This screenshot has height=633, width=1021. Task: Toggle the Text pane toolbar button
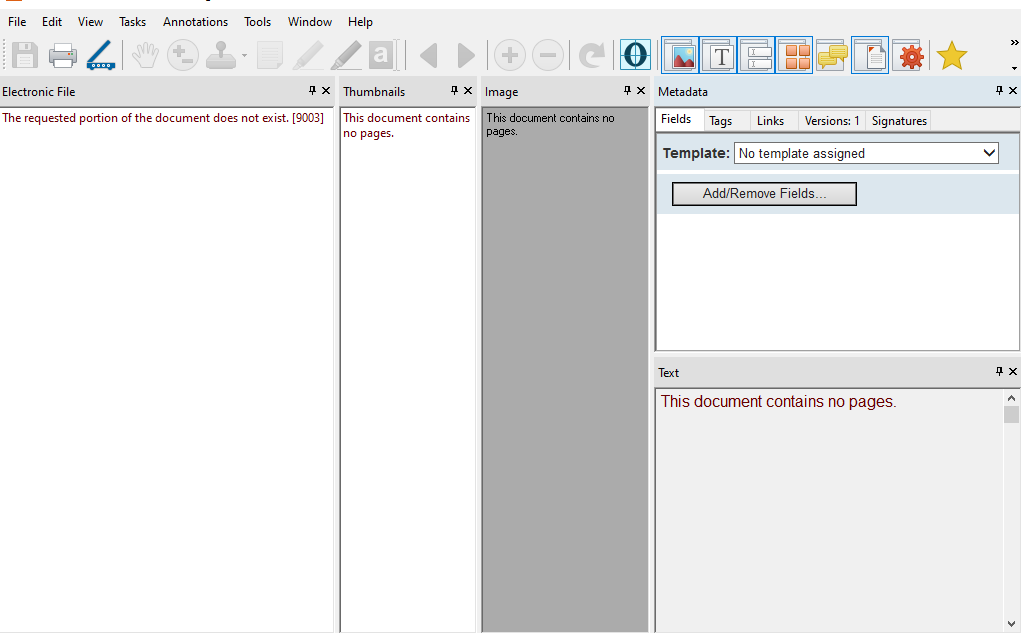pyautogui.click(x=718, y=56)
